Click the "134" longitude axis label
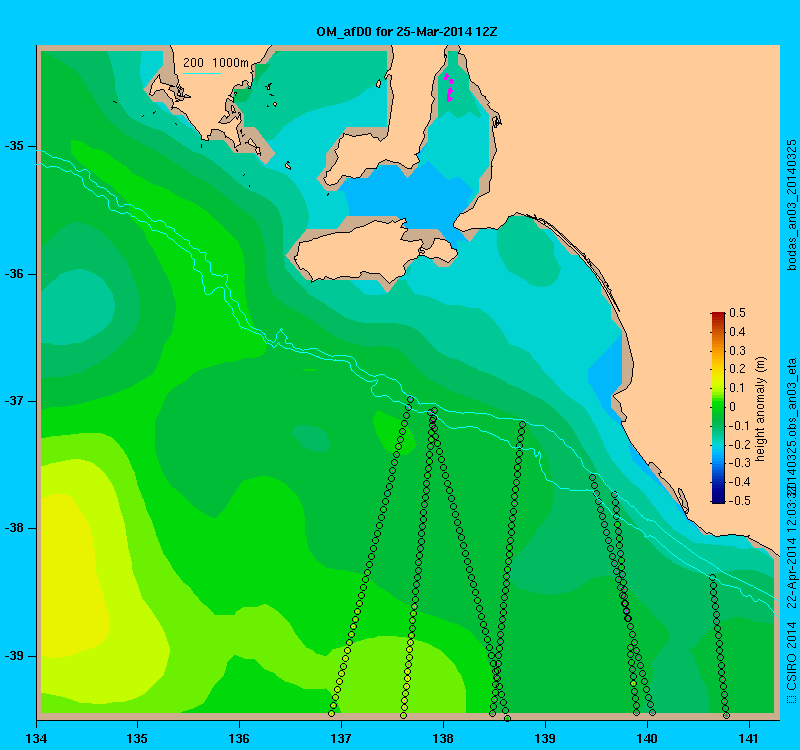The height and width of the screenshot is (750, 800). click(36, 738)
